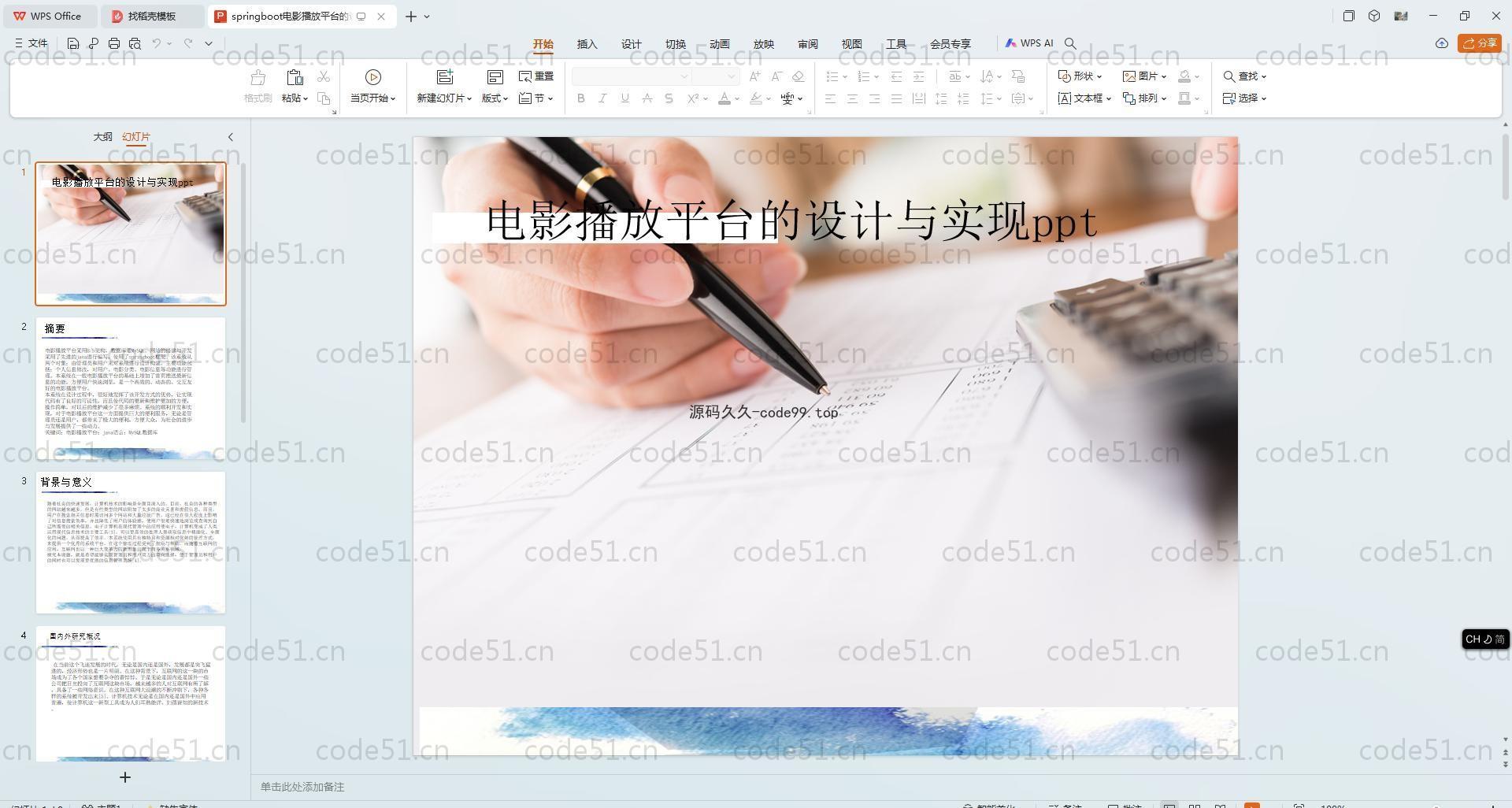
Task: Toggle Align Right paragraph
Action: 874,98
